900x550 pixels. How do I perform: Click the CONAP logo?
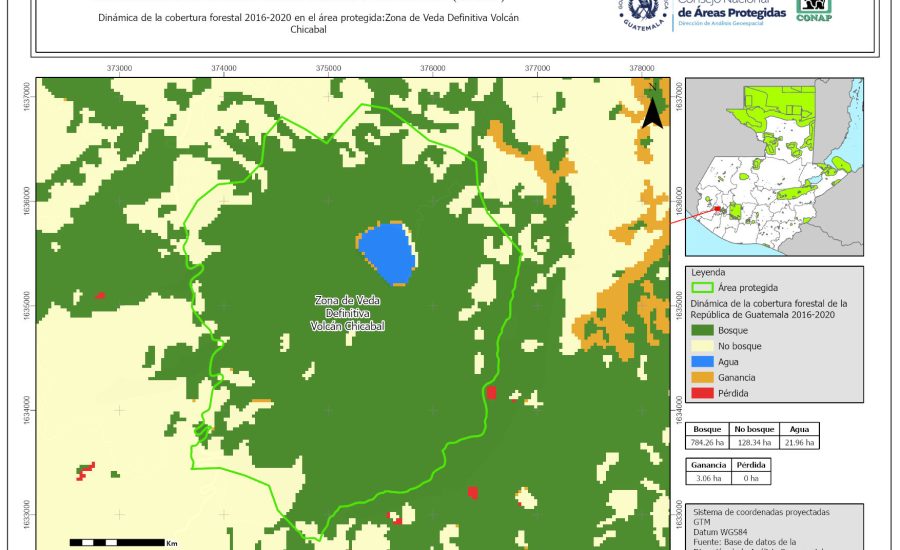[812, 10]
